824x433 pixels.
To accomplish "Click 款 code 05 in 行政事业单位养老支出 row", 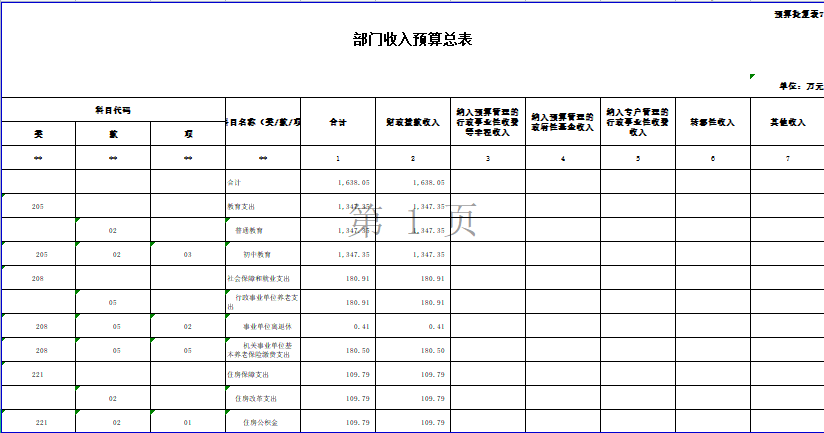I will [113, 303].
